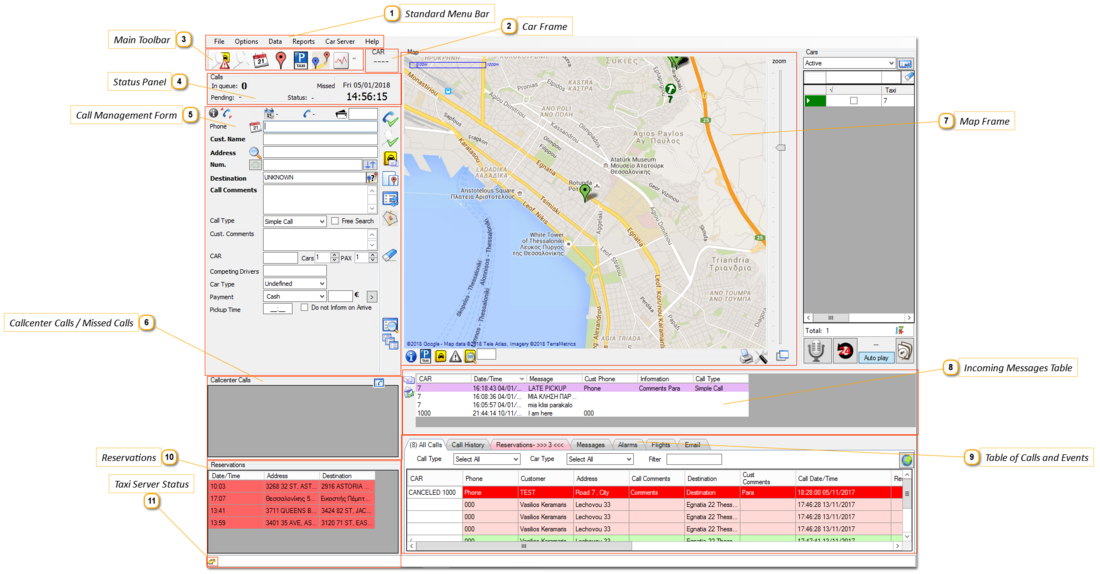Click the person with green check icon
This screenshot has height=574, width=1100.
coord(390,139)
